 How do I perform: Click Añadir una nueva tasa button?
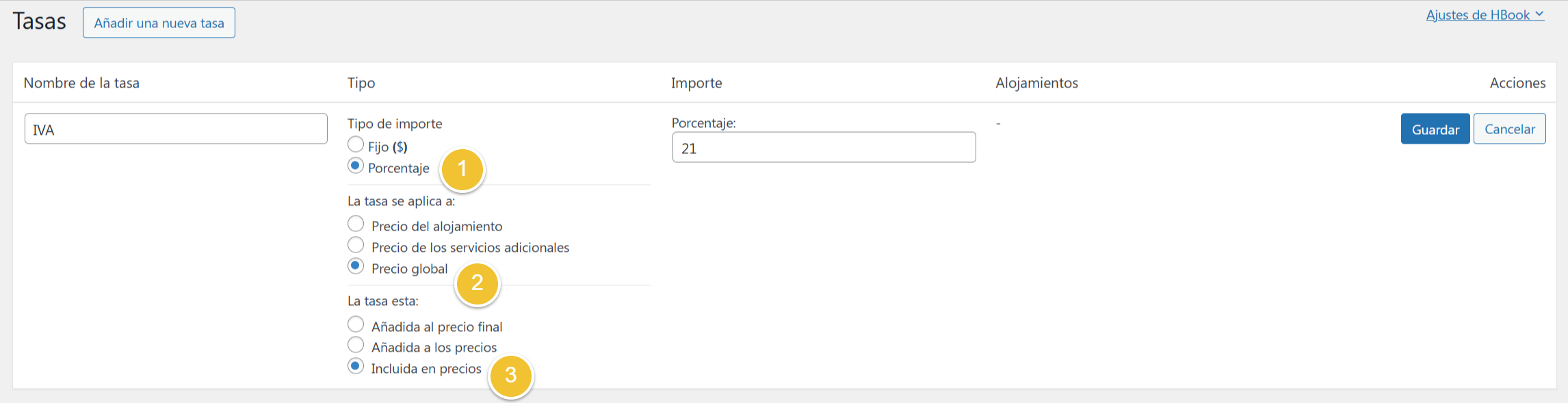point(159,23)
